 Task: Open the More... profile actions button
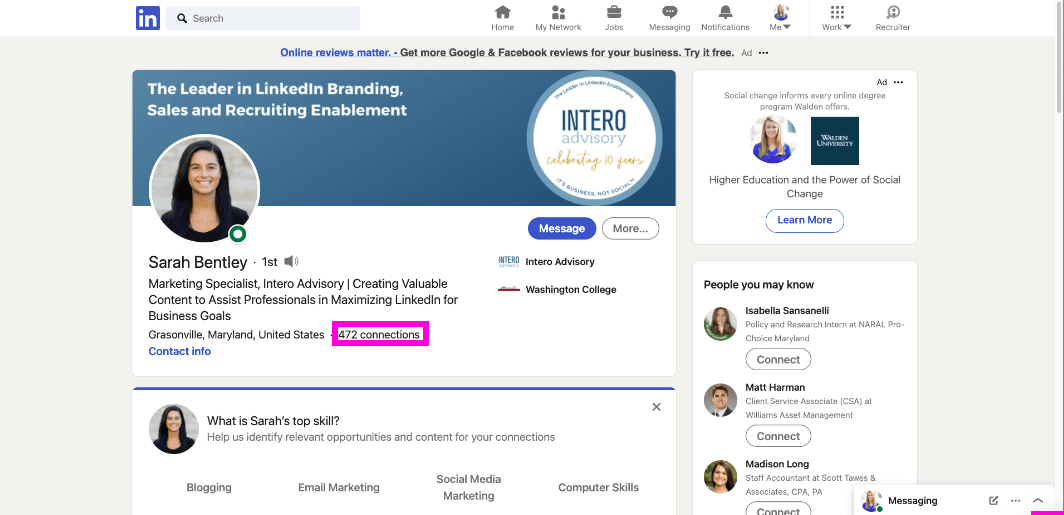(630, 229)
